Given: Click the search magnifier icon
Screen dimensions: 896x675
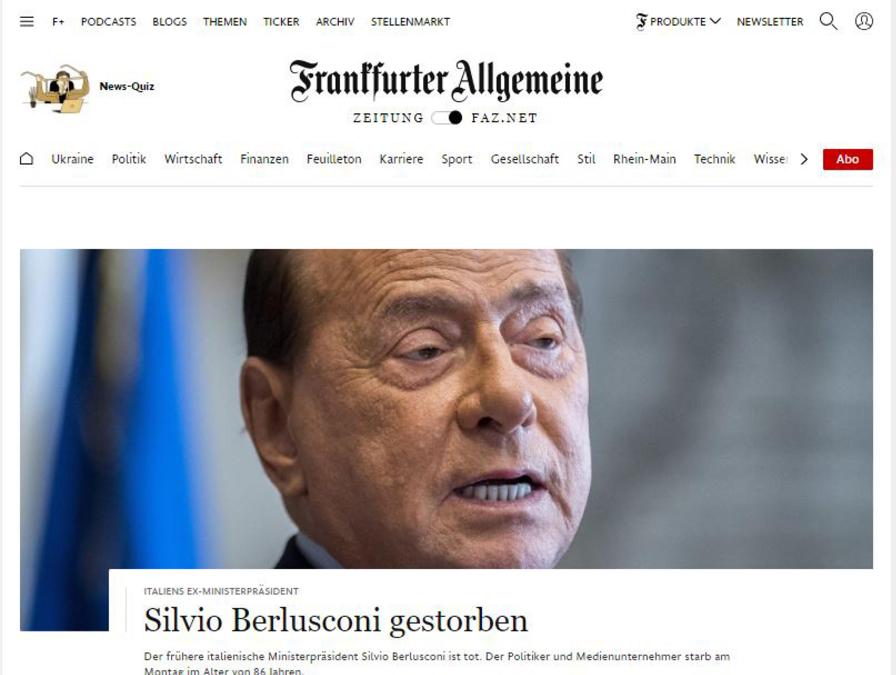Looking at the screenshot, I should coord(829,21).
